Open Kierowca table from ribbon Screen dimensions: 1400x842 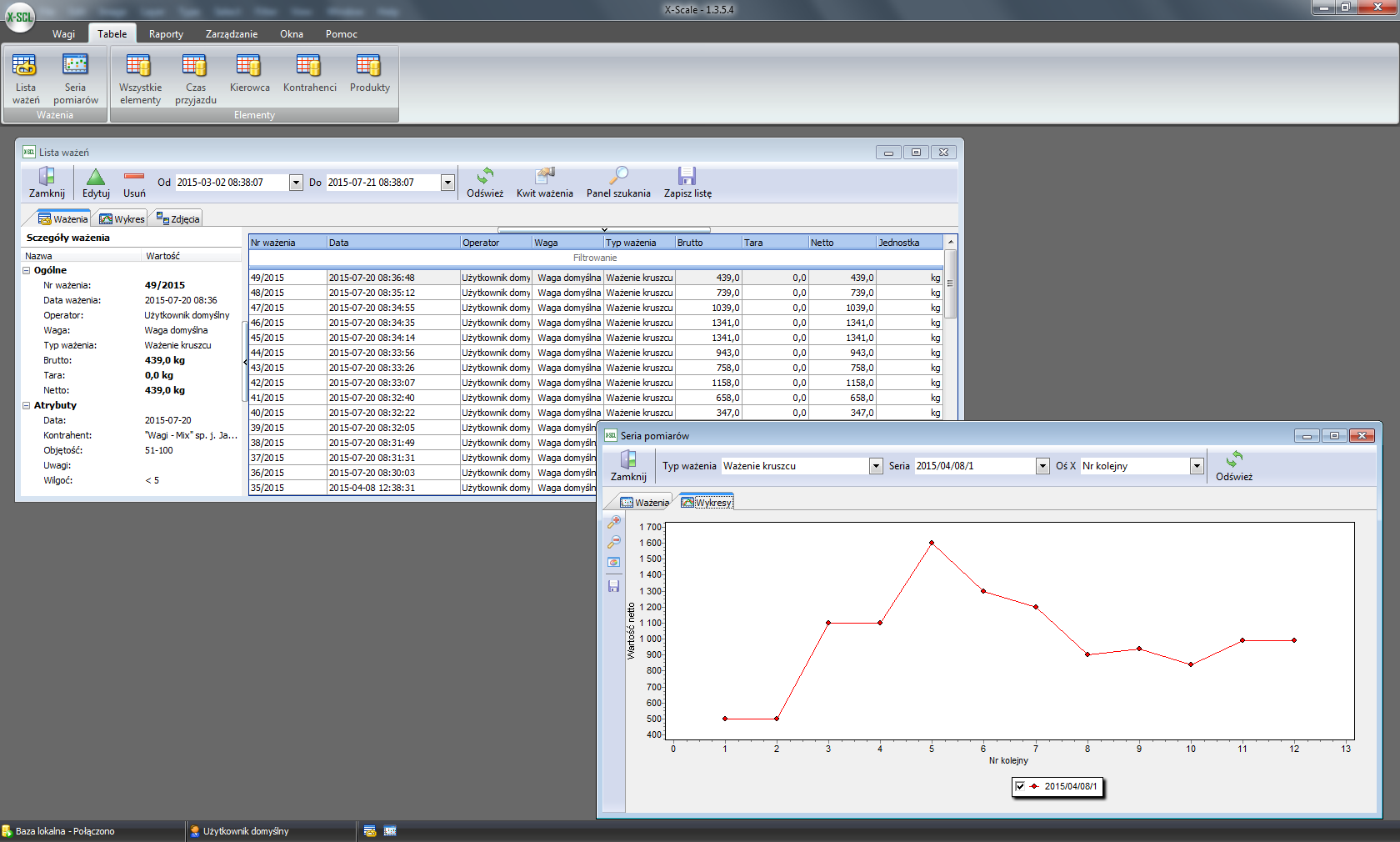[249, 74]
